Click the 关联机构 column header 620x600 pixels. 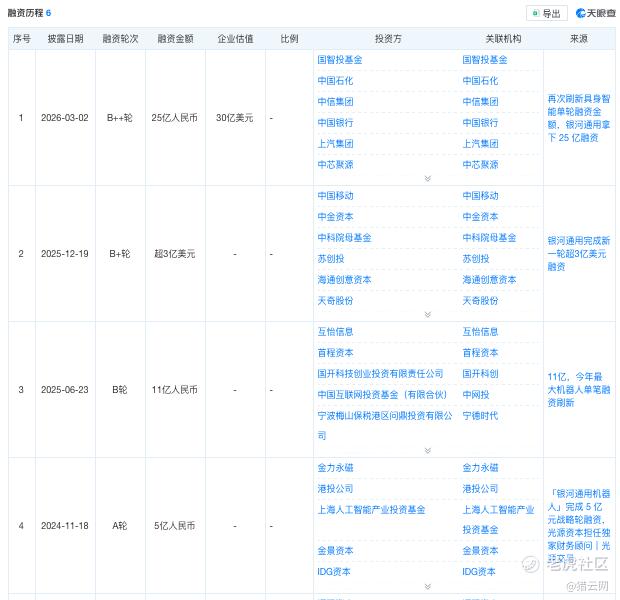(503, 39)
